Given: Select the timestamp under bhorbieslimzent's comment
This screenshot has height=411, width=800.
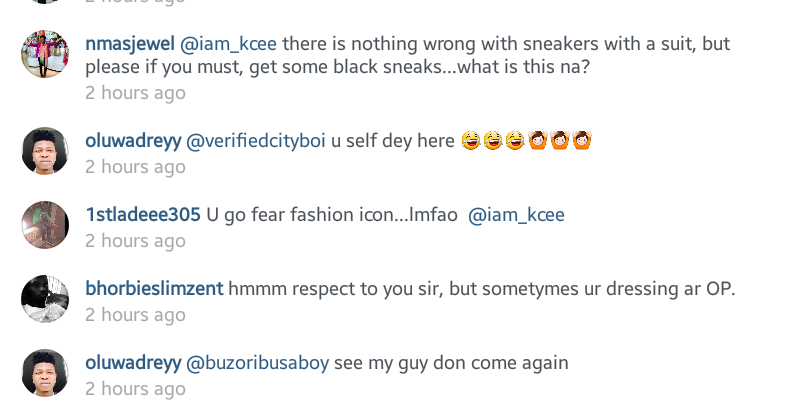Looking at the screenshot, I should pos(135,315).
